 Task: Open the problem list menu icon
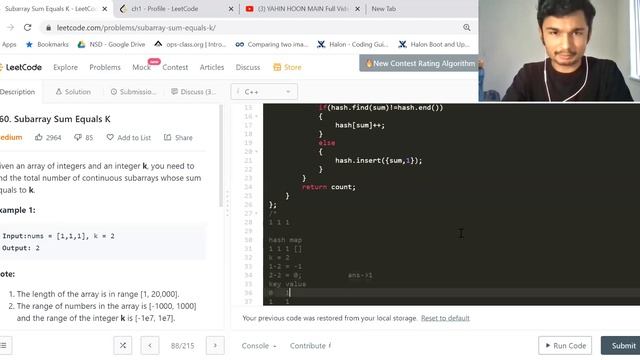click(4, 346)
